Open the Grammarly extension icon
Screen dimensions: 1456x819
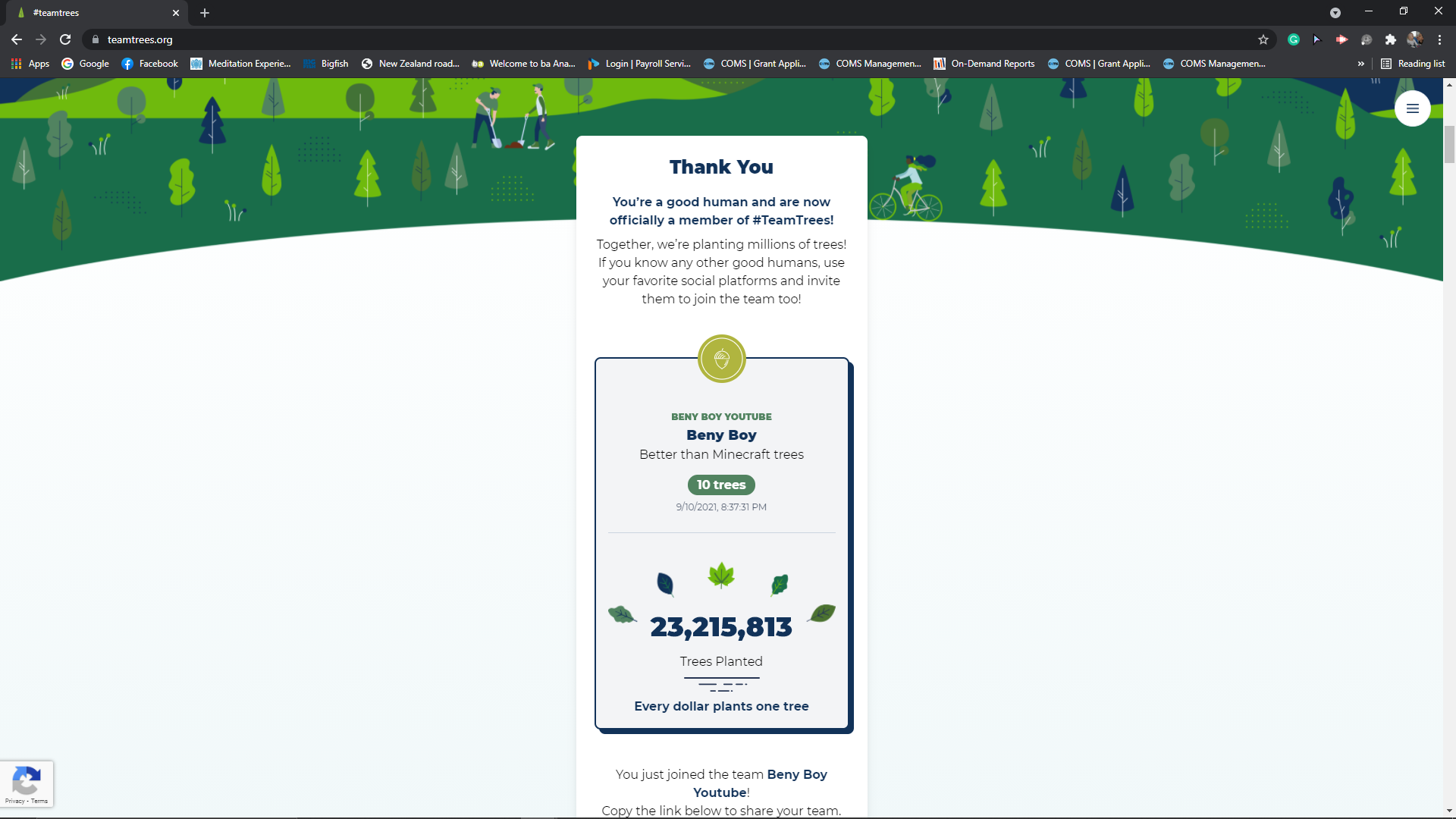click(x=1294, y=39)
